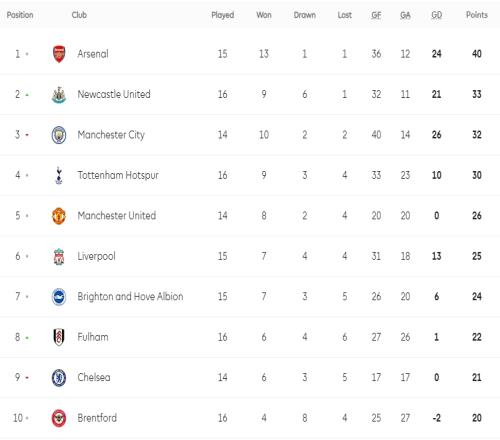Select the Brighton and Hove Albion badge
The width and height of the screenshot is (500, 440).
tap(59, 297)
